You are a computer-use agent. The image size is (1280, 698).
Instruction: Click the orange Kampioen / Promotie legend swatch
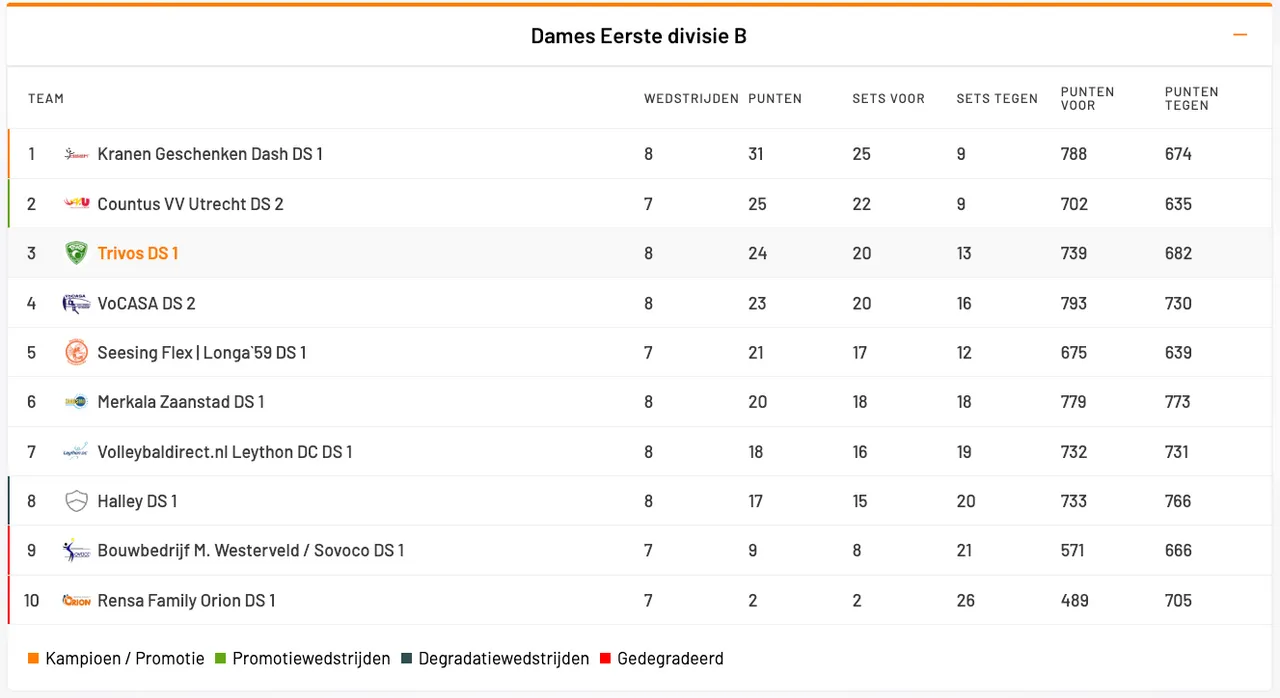tap(33, 658)
